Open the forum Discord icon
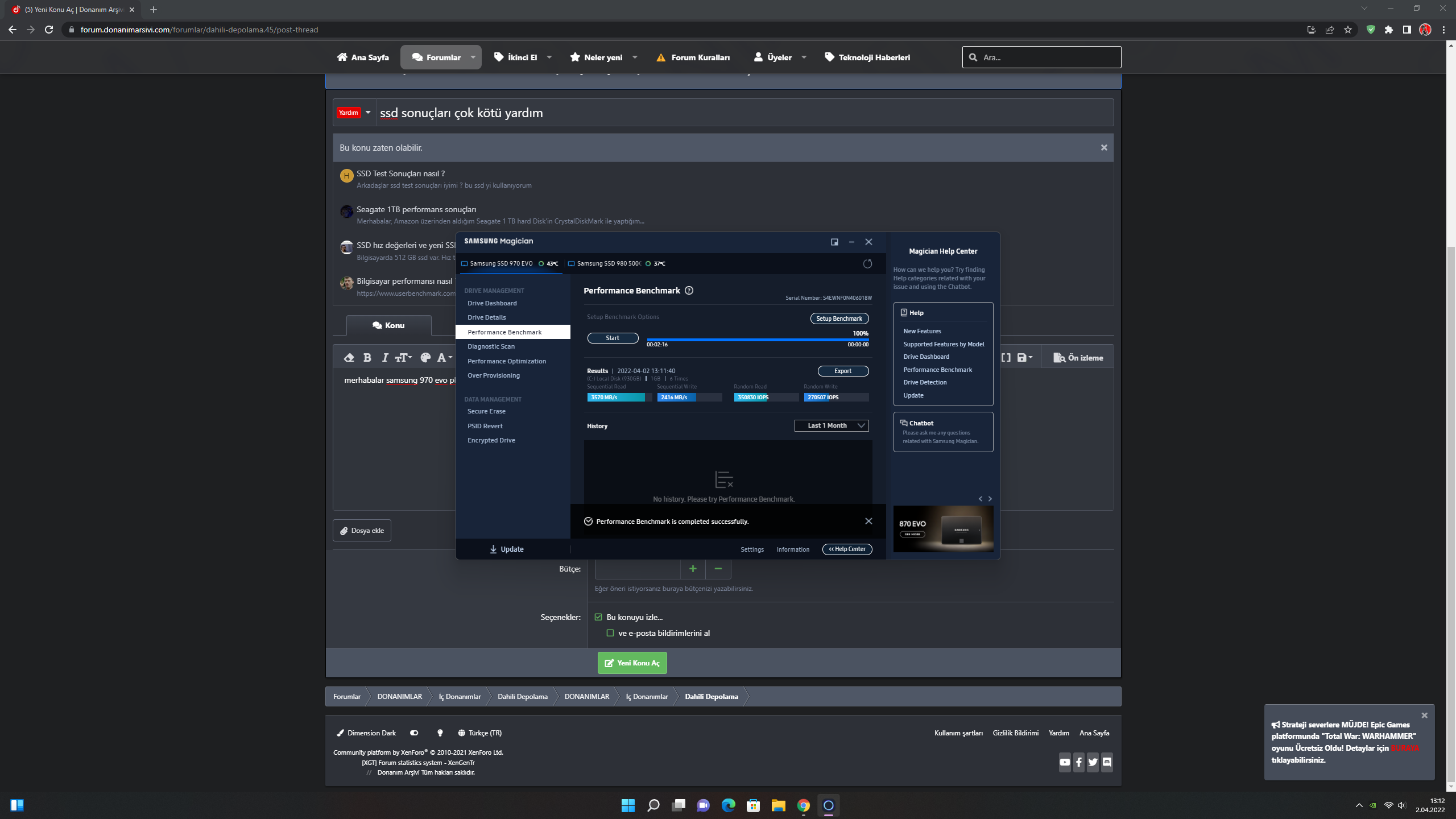Screen dimensions: 1456x819 coord(1107,762)
